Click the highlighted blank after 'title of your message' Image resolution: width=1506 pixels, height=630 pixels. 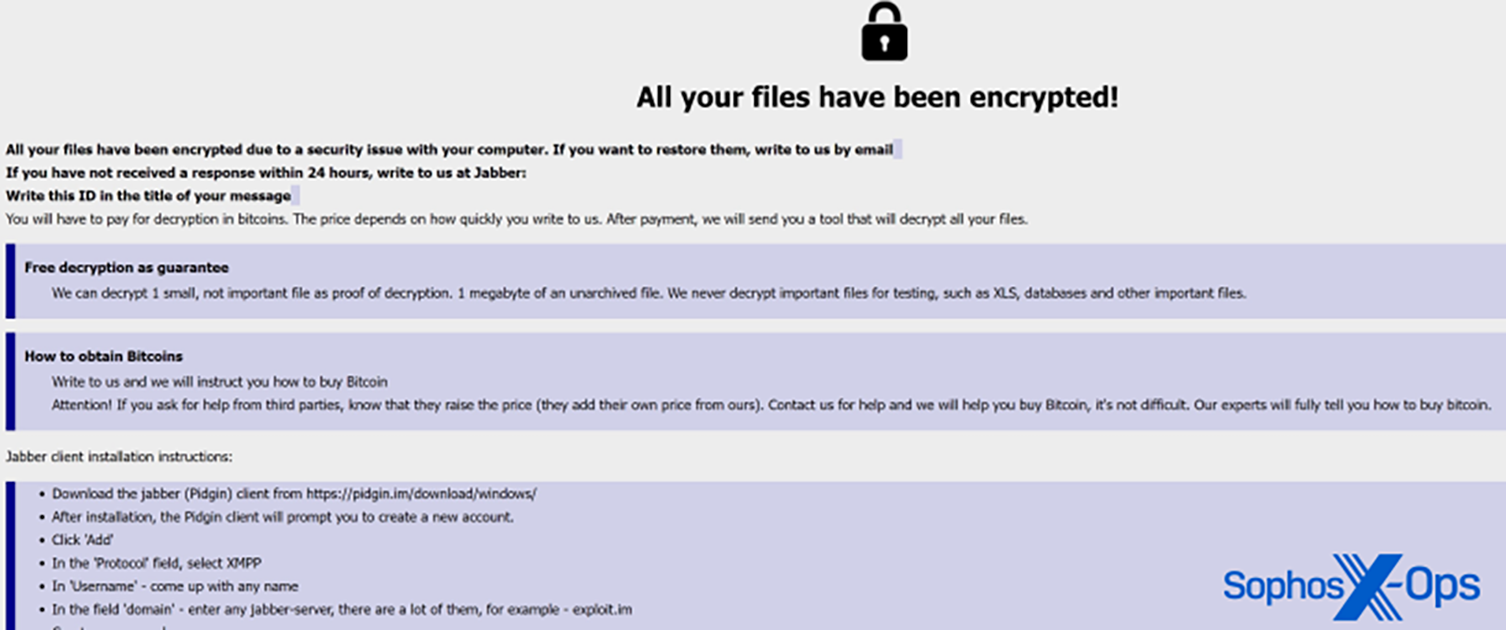(x=296, y=196)
